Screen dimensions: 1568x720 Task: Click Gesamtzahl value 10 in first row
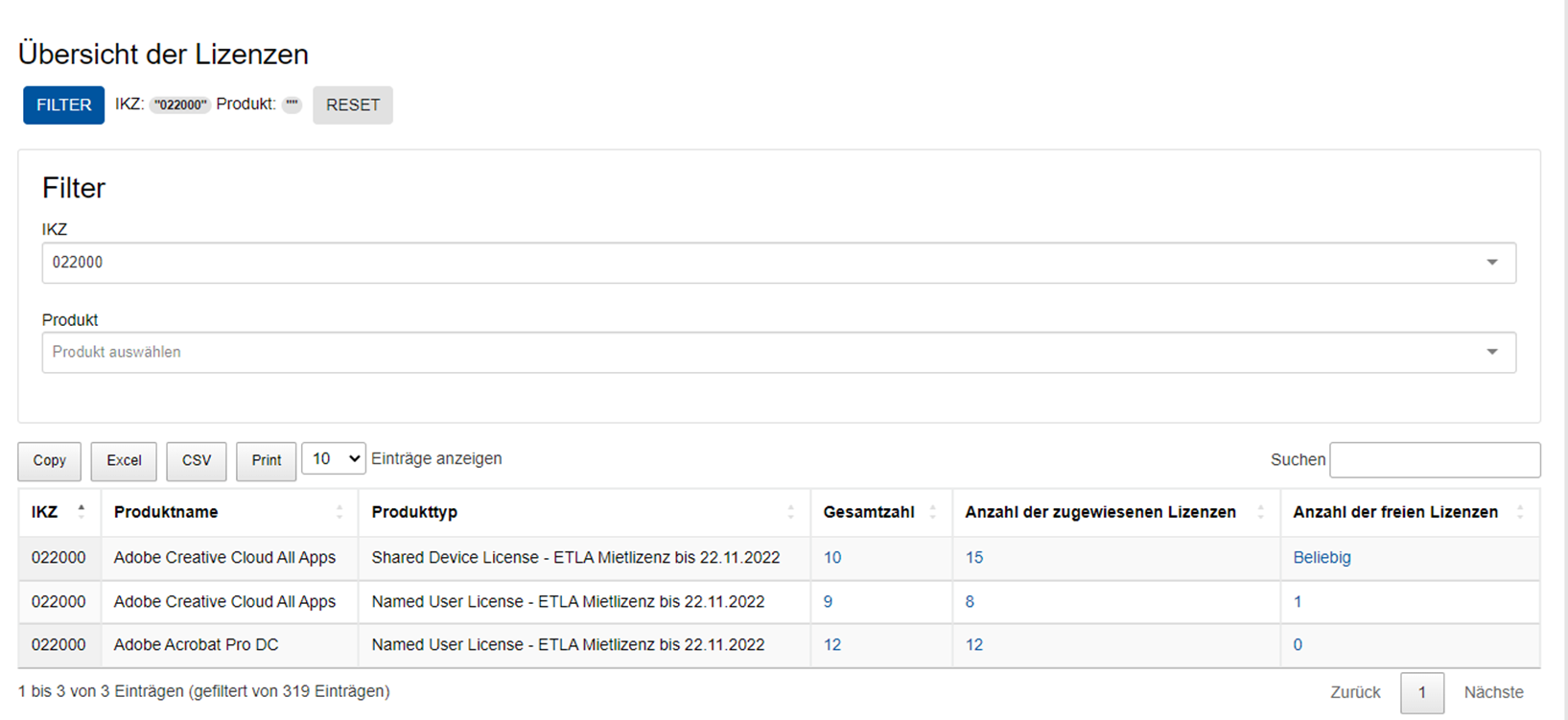tap(832, 558)
